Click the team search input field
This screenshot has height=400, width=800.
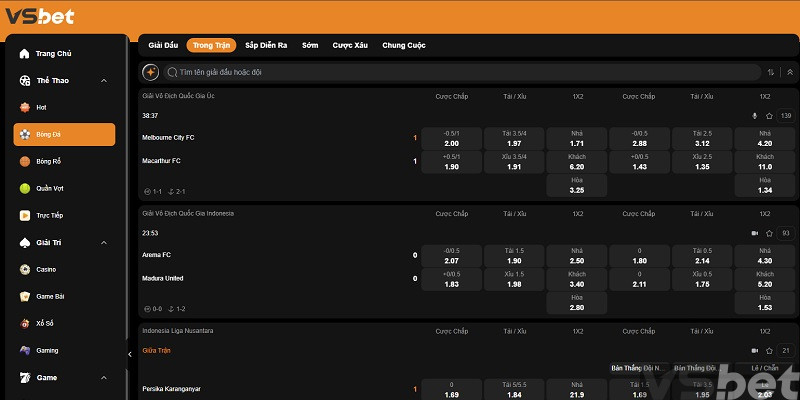460,72
